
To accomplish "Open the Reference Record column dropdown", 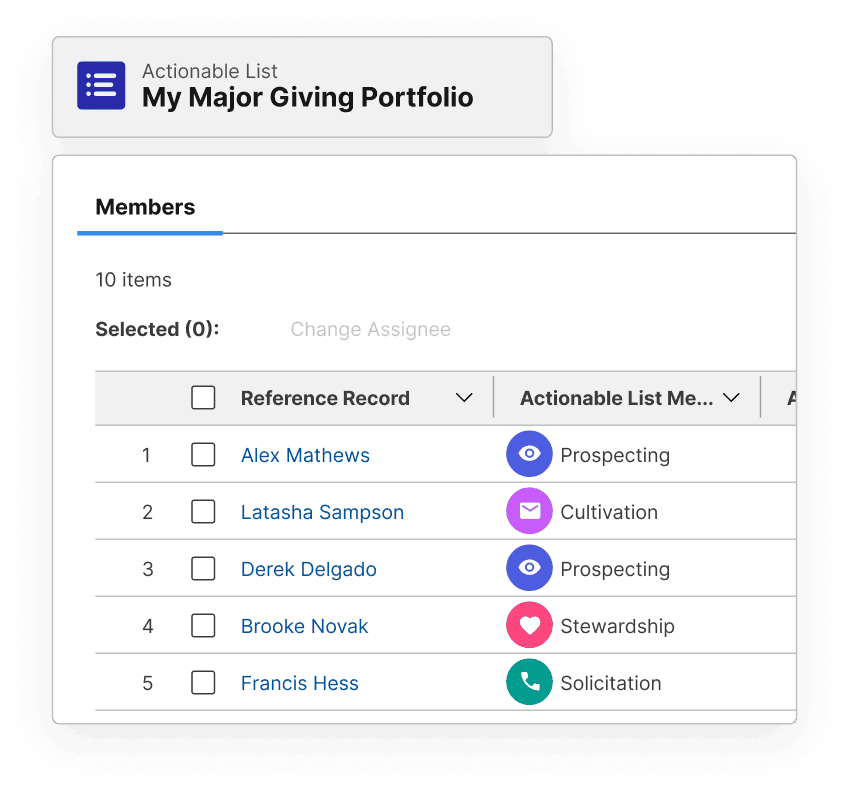I will coord(464,398).
